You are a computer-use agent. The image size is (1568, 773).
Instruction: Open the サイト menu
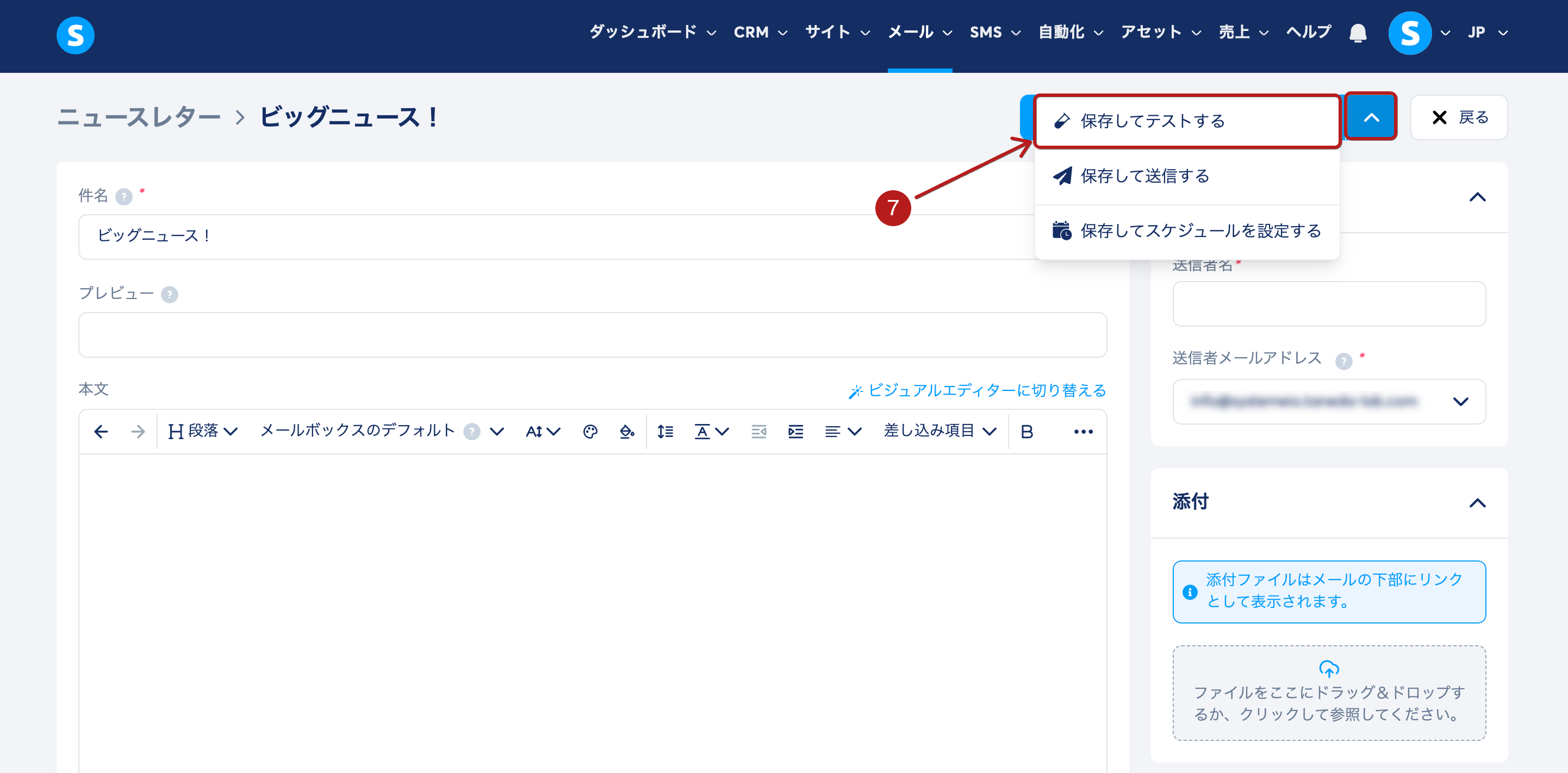838,33
